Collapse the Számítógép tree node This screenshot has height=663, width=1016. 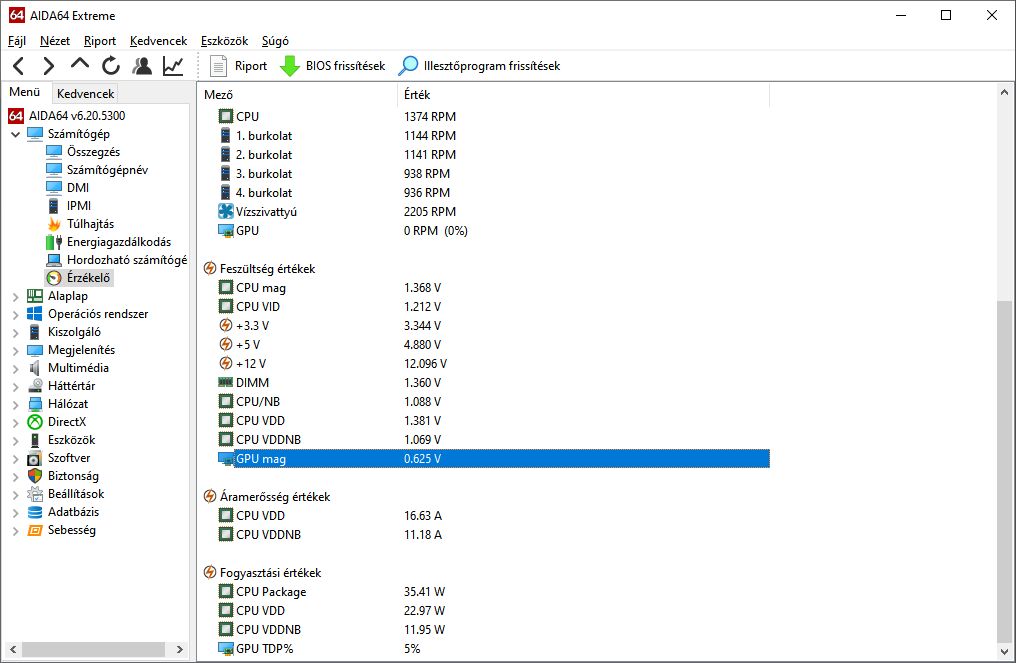16,134
